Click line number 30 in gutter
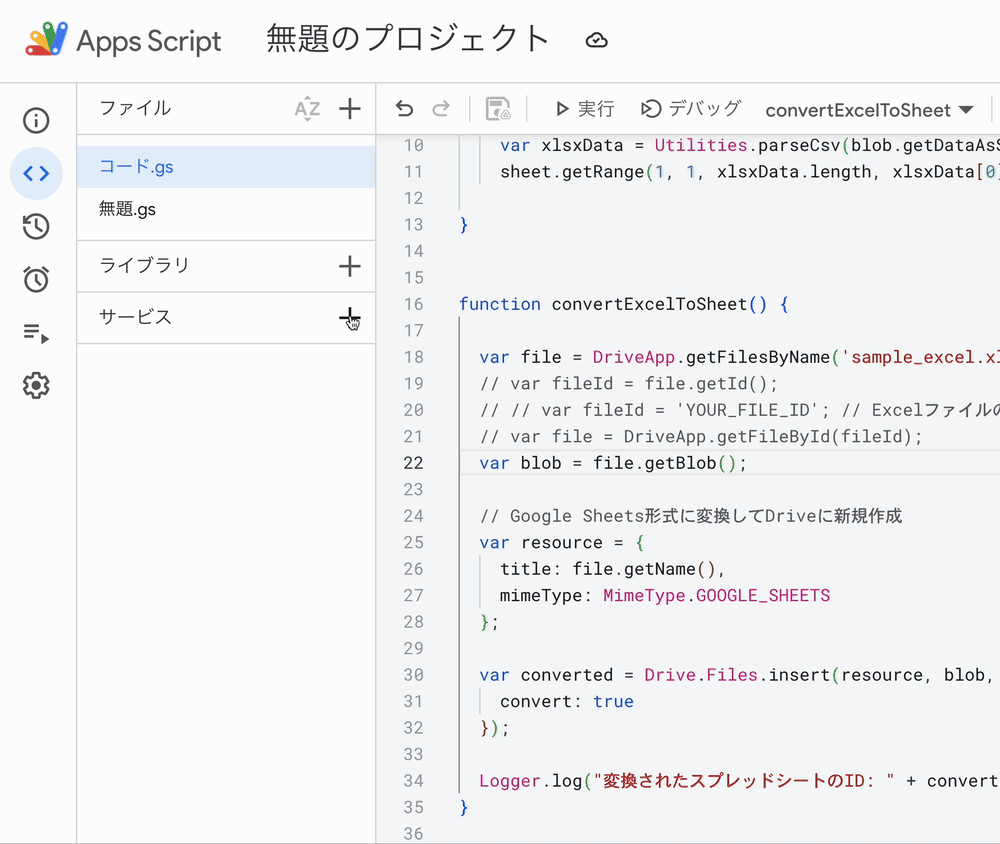Viewport: 1000px width, 844px height. (x=413, y=675)
